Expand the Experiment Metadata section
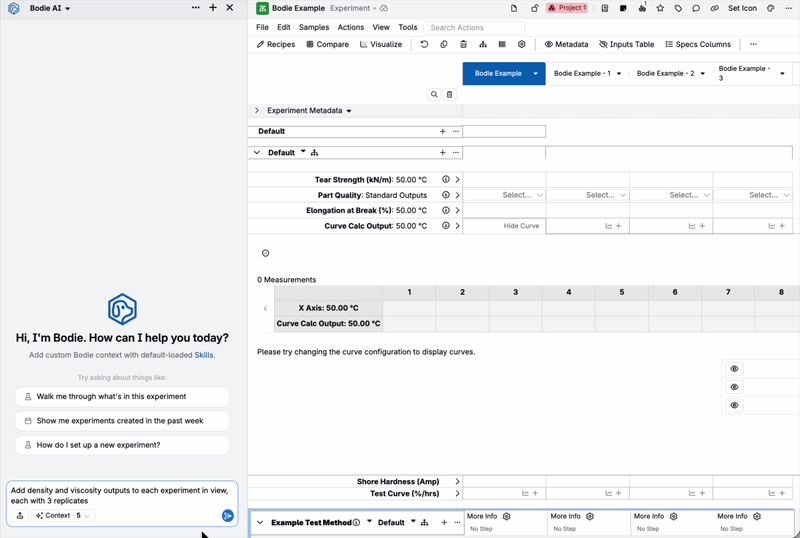This screenshot has height=538, width=800. 257,110
